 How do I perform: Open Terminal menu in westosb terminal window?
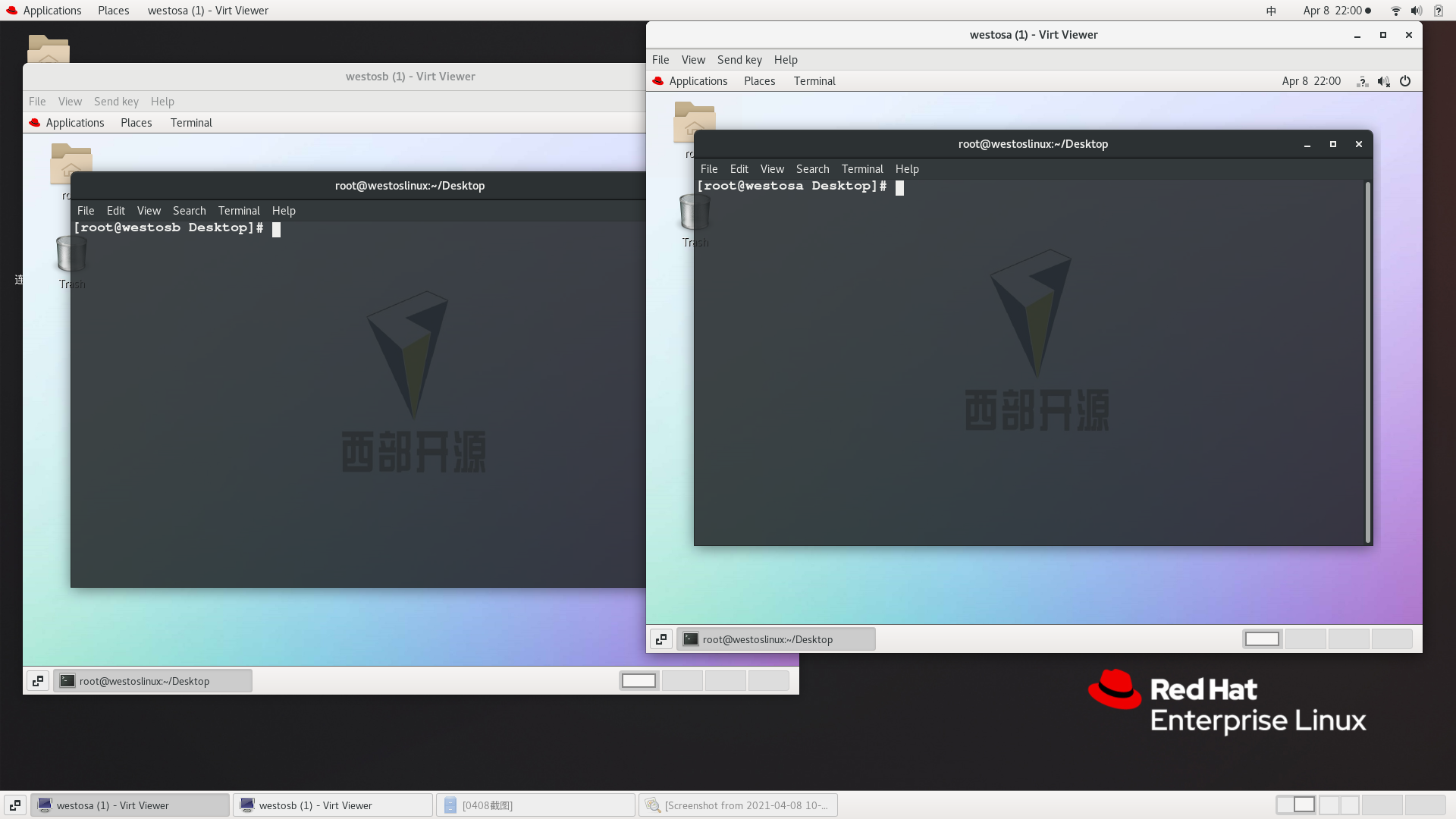(239, 211)
